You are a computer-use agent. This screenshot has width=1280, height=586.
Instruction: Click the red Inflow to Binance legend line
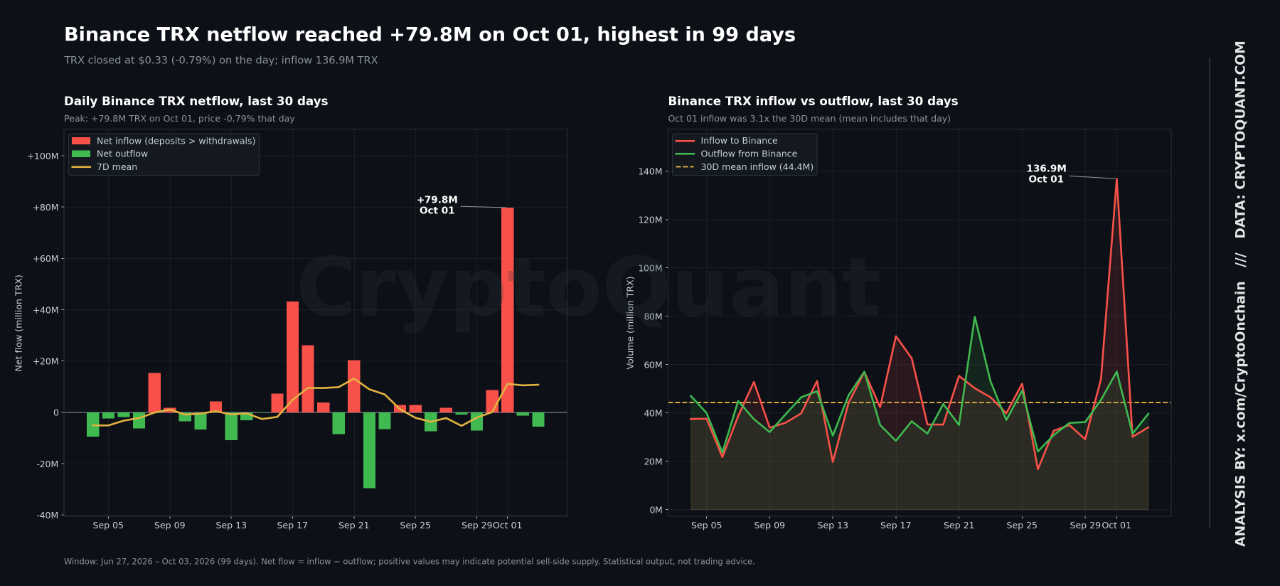[686, 141]
